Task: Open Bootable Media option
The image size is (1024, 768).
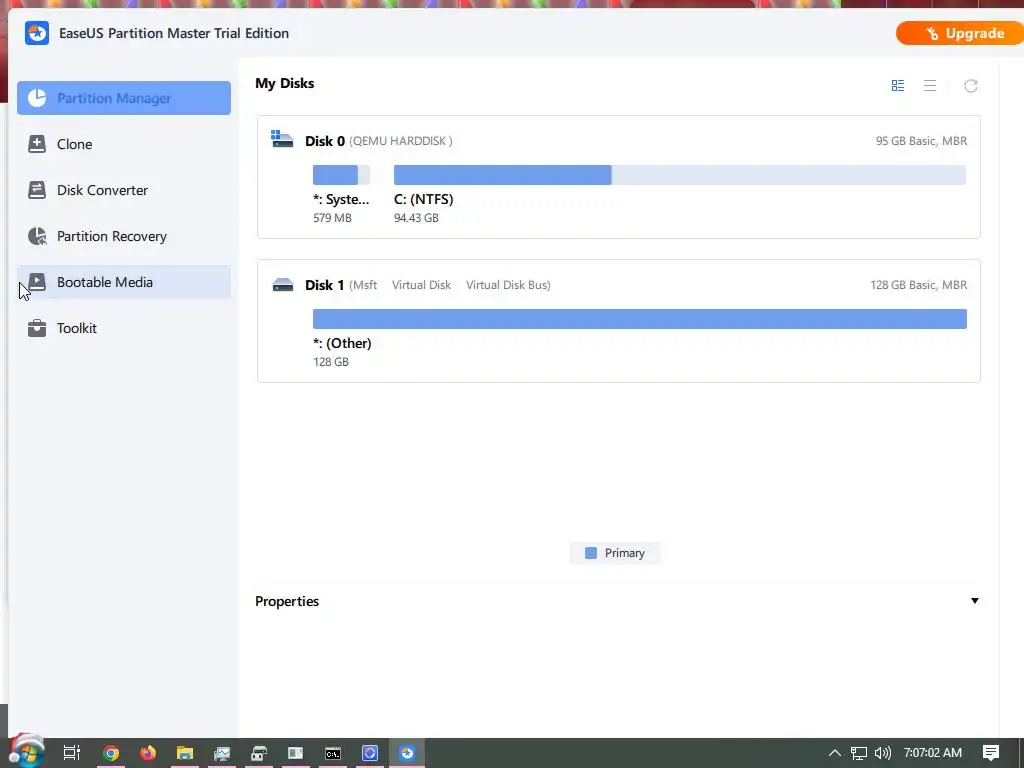Action: click(123, 282)
